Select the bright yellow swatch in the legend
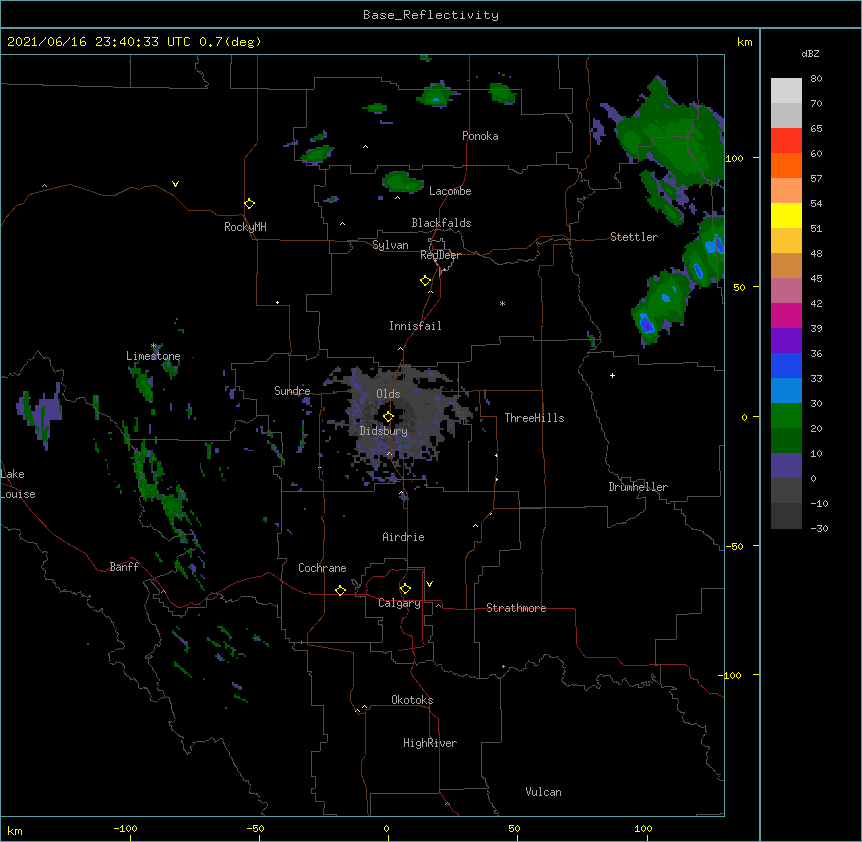 (x=786, y=215)
